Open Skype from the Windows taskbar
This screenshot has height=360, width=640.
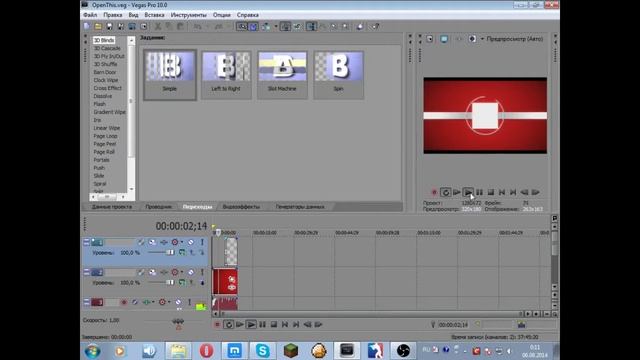(262, 351)
